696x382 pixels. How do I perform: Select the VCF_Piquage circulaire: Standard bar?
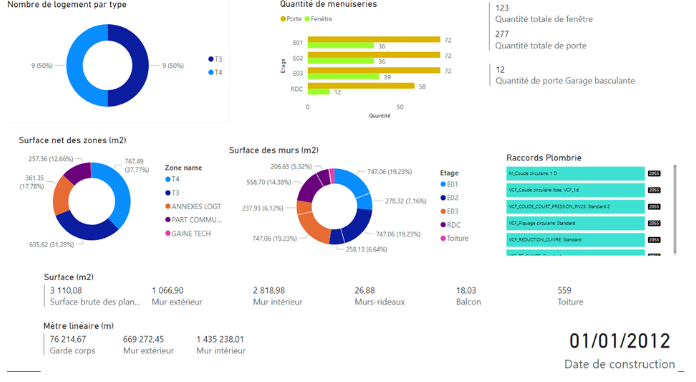coord(575,223)
